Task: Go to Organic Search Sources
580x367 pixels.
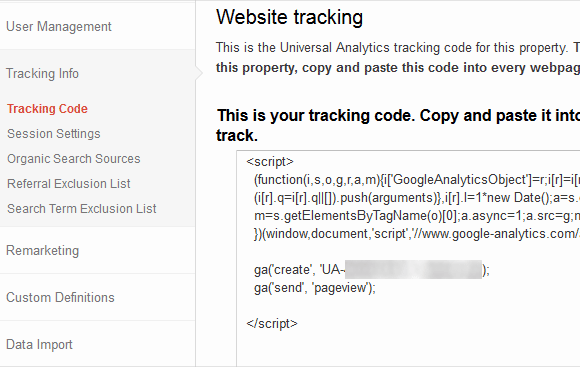Action: [74, 159]
